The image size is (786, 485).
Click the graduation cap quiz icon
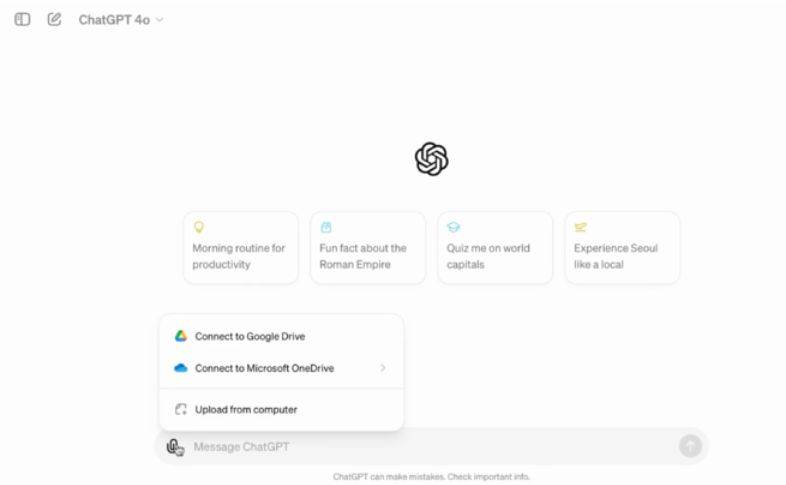tap(453, 228)
